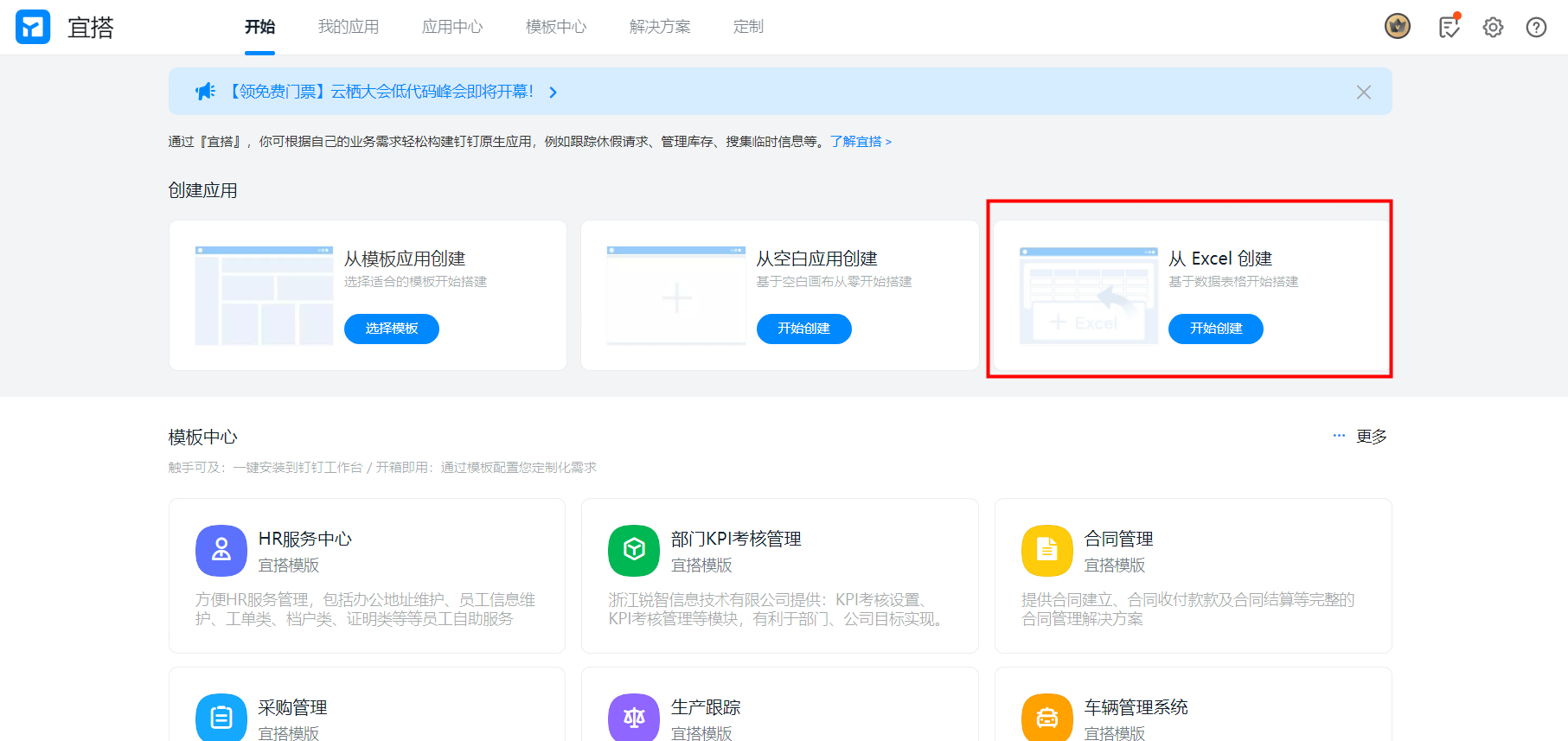Click the 从模板应用创建 title
This screenshot has height=741, width=1568.
click(x=405, y=259)
